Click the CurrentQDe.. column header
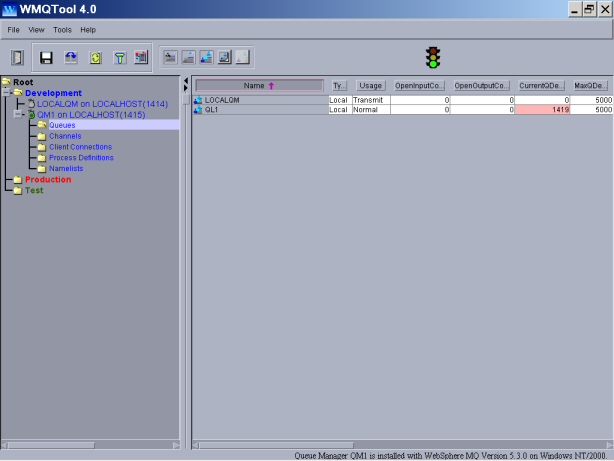This screenshot has height=461, width=614. 541,85
